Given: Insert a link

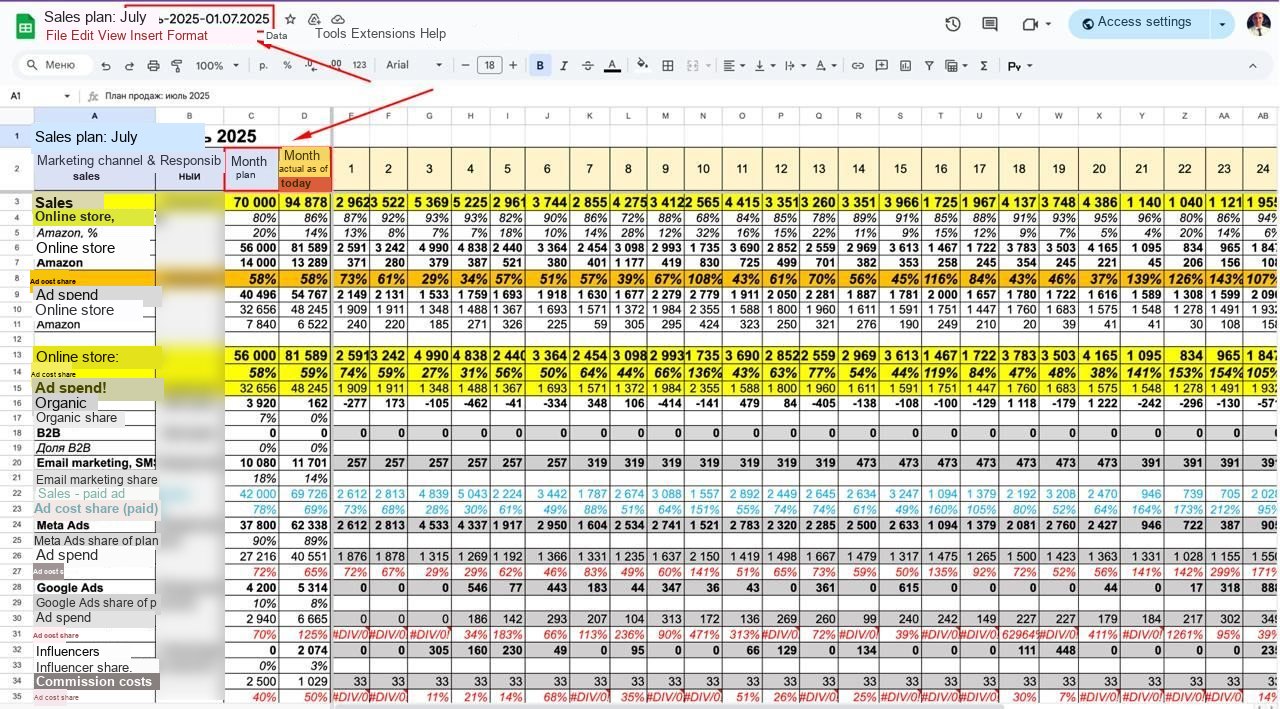Looking at the screenshot, I should [x=857, y=66].
